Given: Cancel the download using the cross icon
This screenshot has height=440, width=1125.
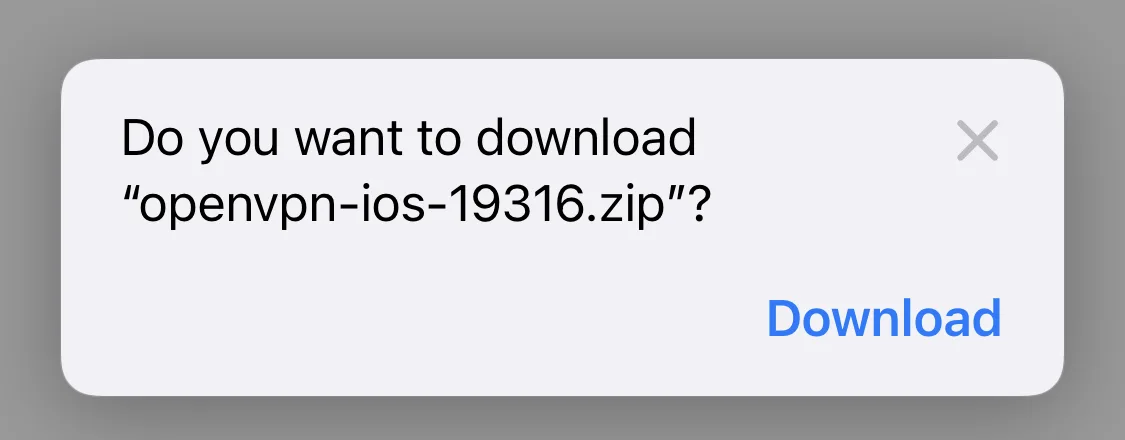Looking at the screenshot, I should (977, 141).
